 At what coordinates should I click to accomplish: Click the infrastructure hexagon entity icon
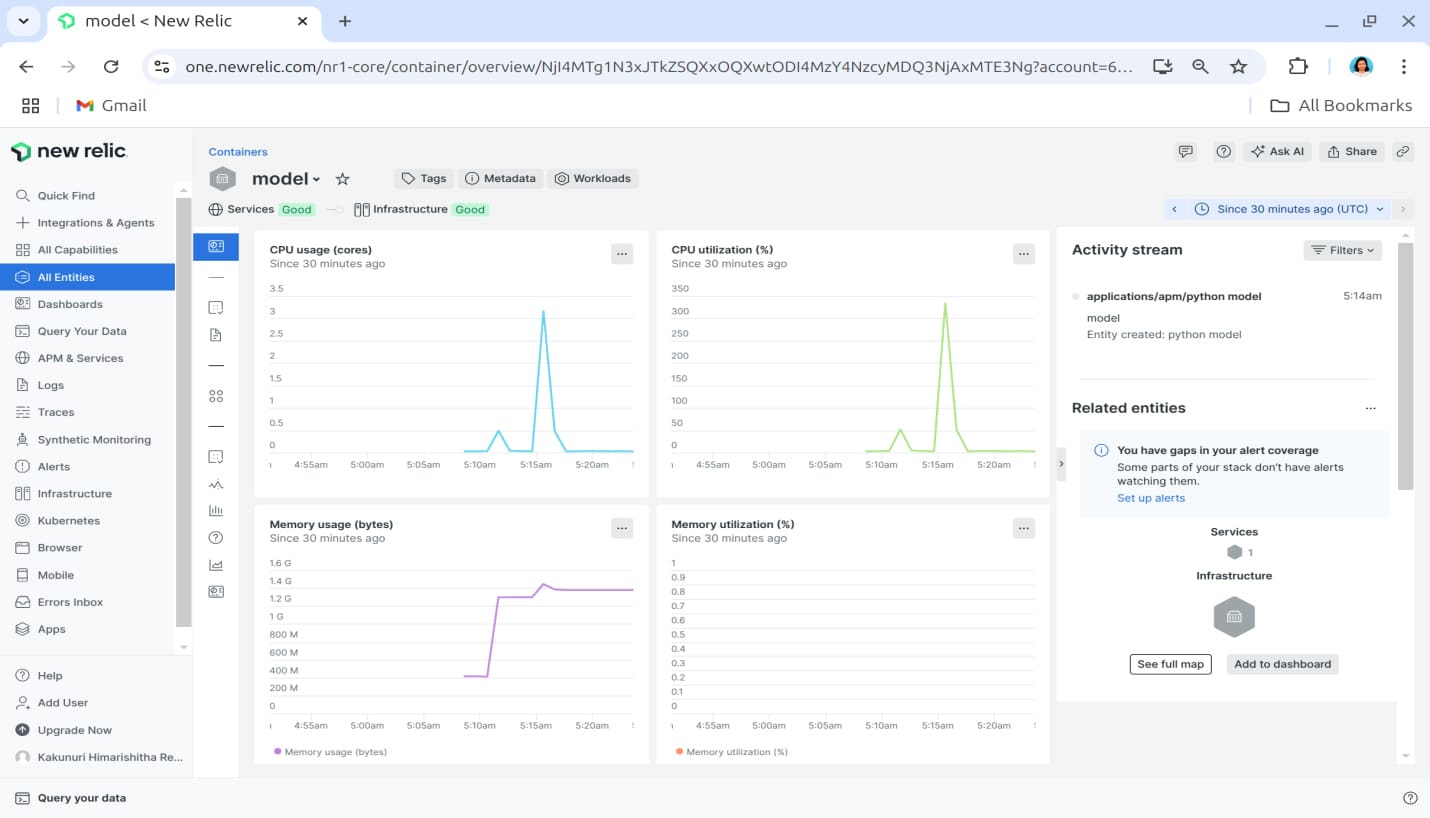tap(1233, 617)
